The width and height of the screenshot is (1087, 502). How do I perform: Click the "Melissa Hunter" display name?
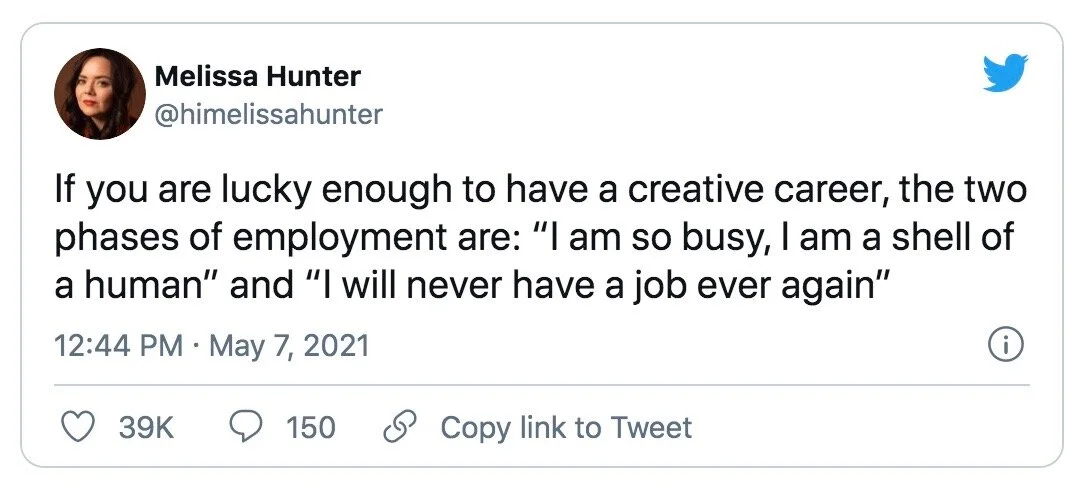(257, 76)
